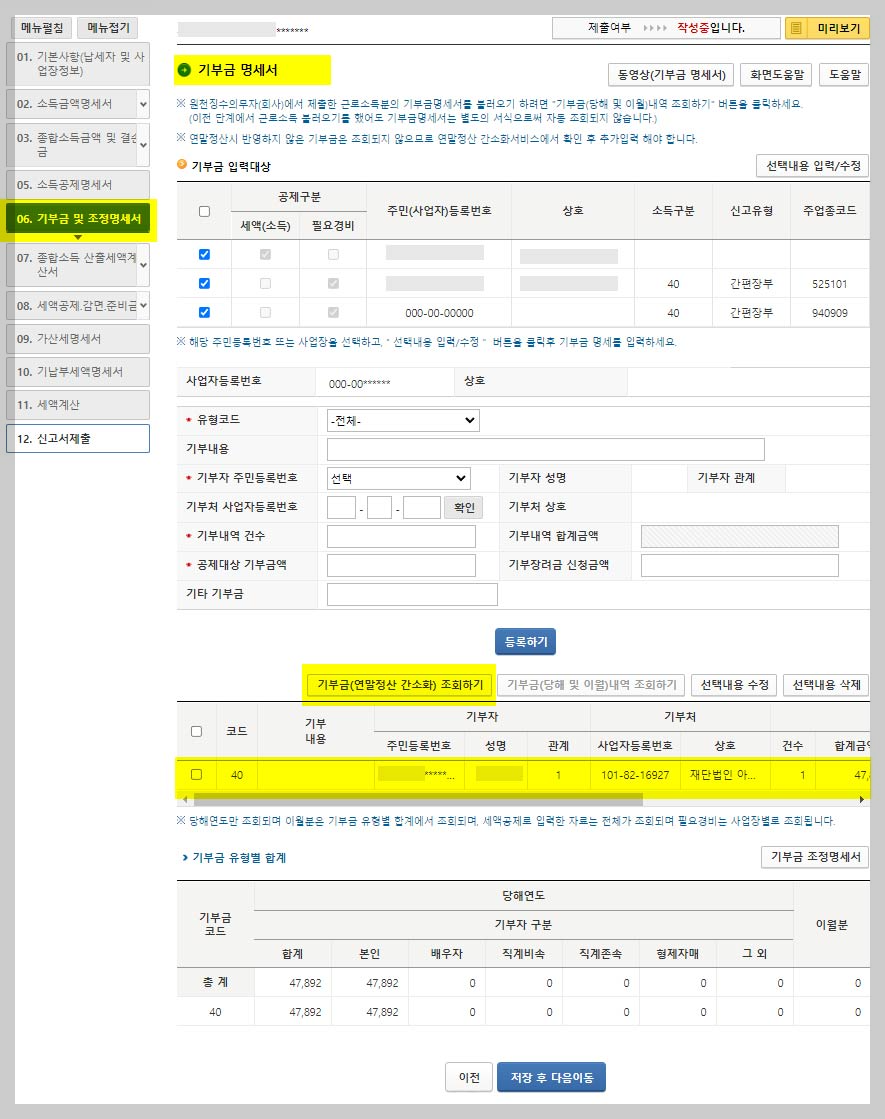
Task: Open menu 10. 기납부세액명세서
Action: tap(78, 372)
